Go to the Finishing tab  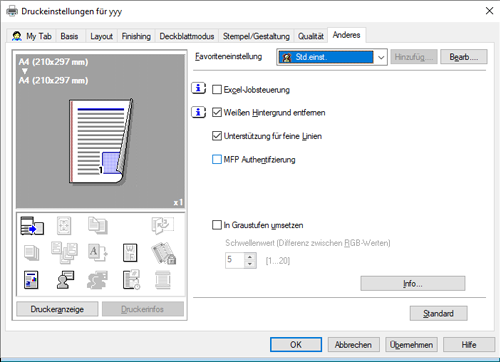136,36
